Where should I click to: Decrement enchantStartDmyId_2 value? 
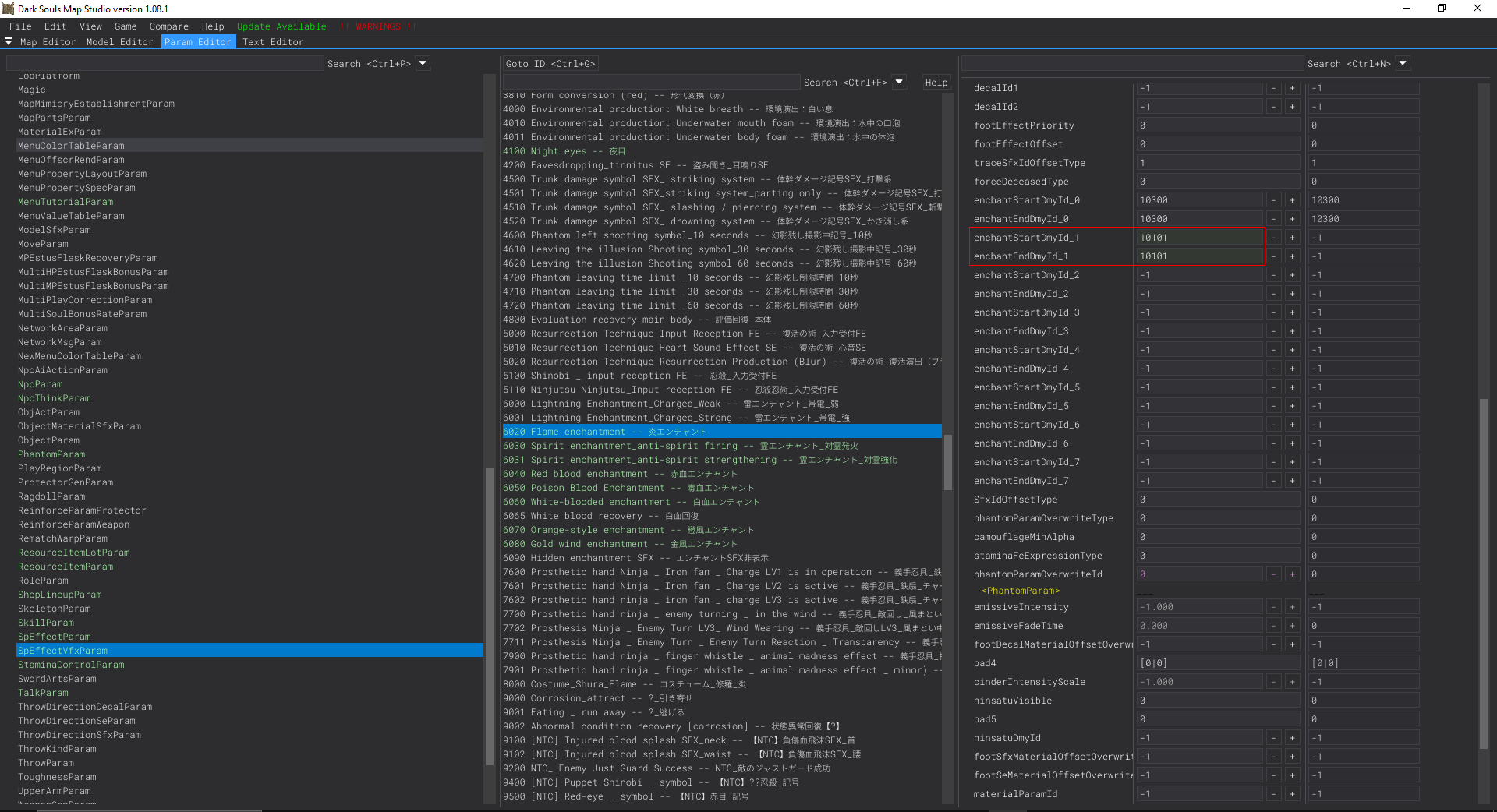tap(1273, 275)
